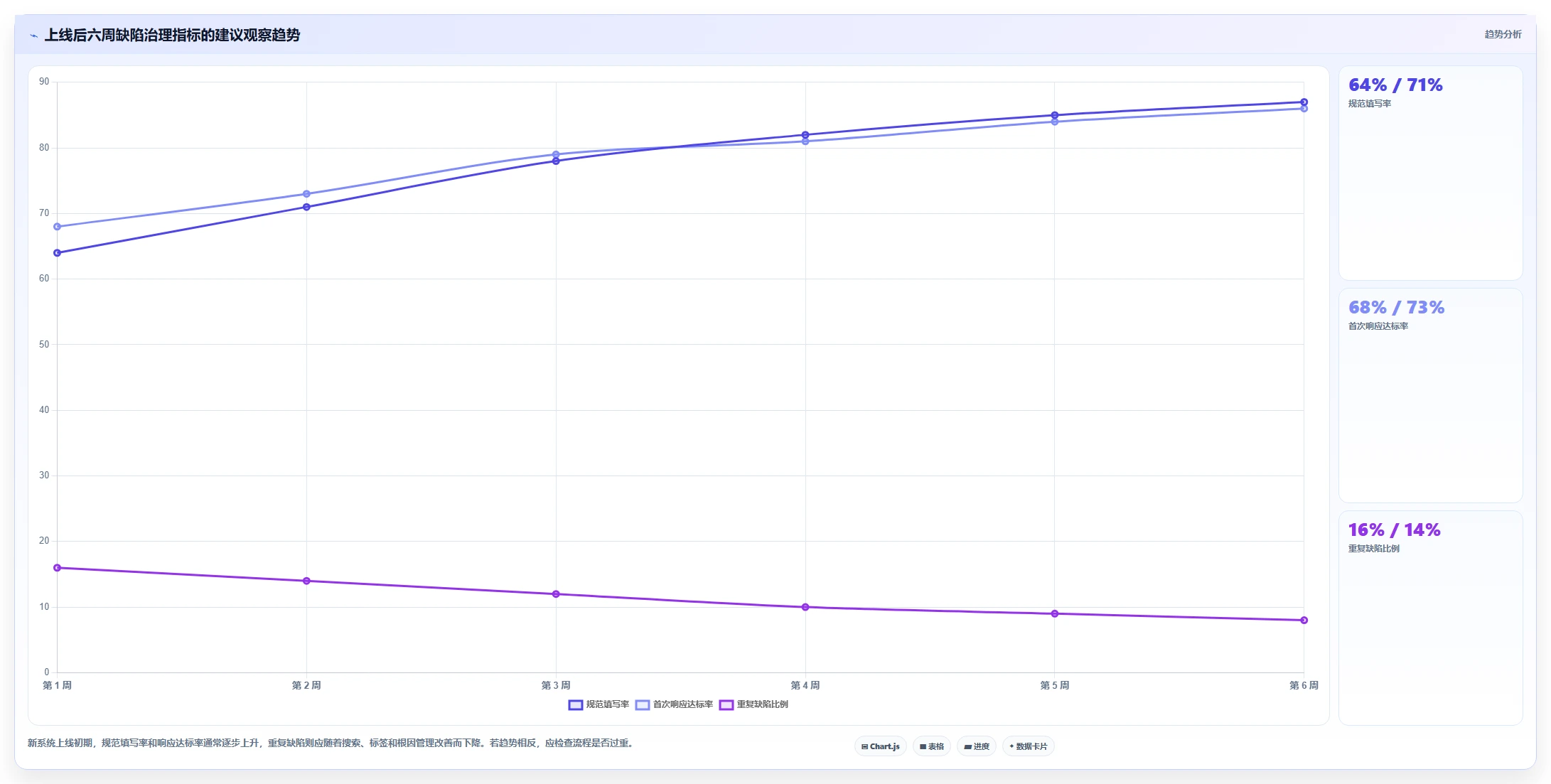The width and height of the screenshot is (1551, 784).
Task: Click the 第 2 周 x-axis label
Action: (x=306, y=685)
